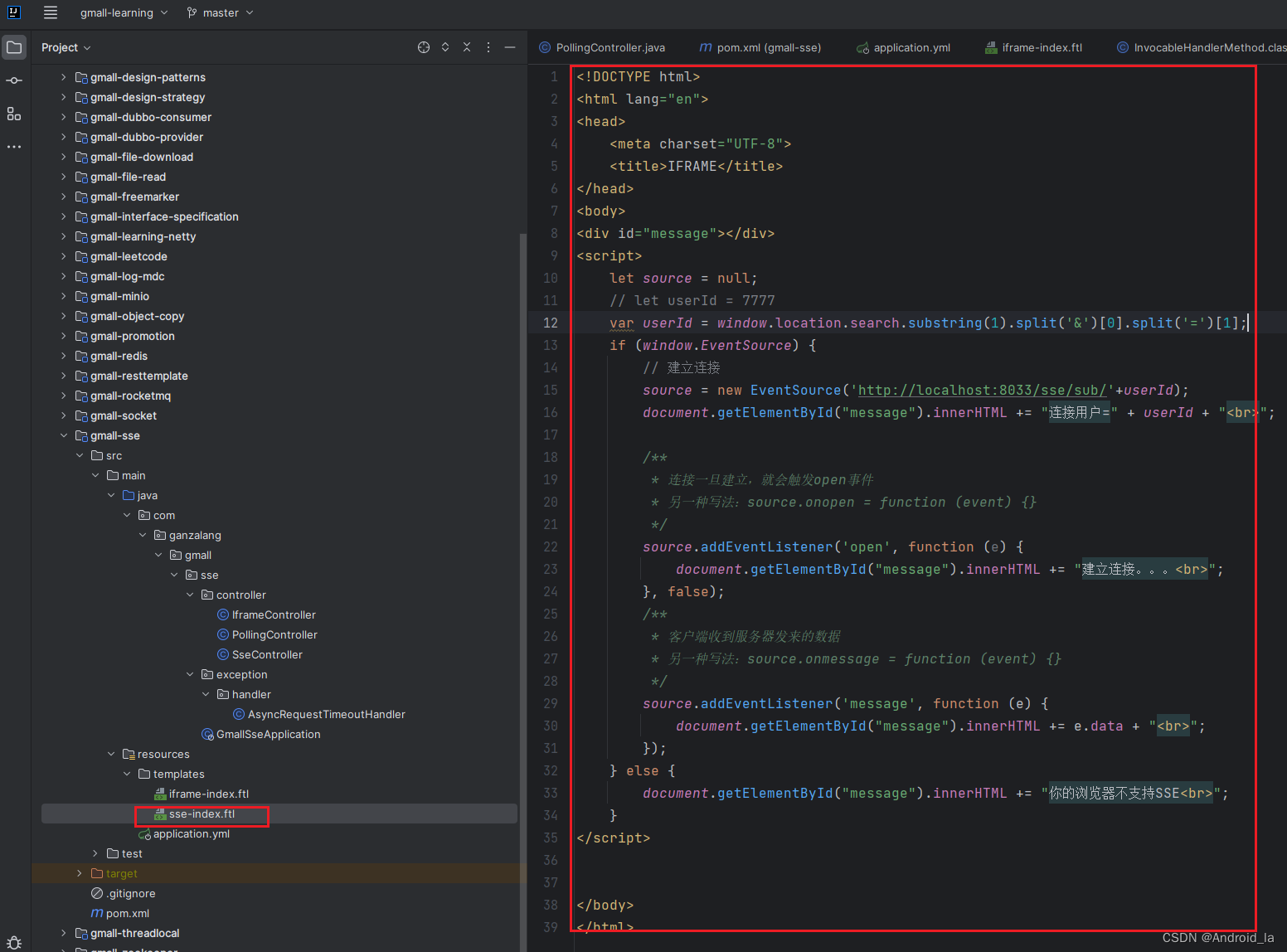
Task: Click the IntelliJ IDEA logo icon
Action: point(14,12)
